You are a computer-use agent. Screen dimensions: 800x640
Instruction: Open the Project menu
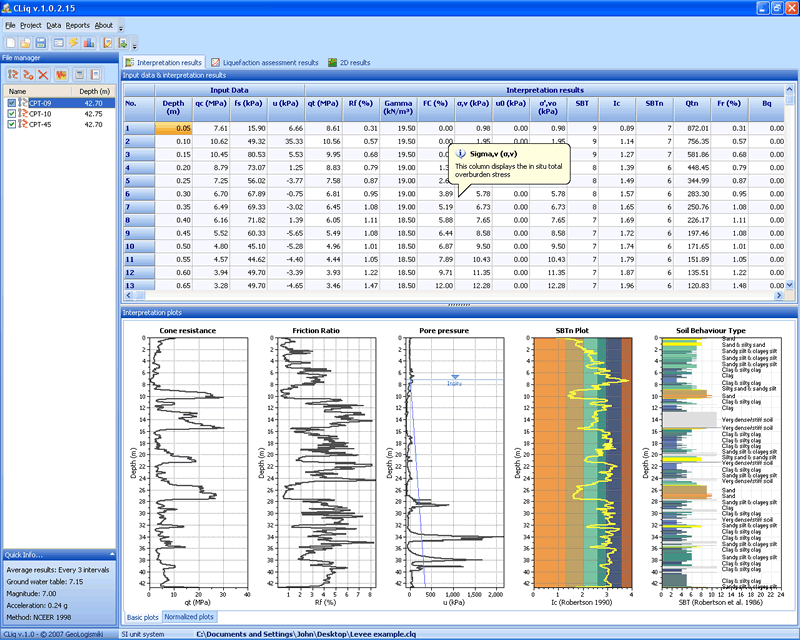[x=31, y=25]
